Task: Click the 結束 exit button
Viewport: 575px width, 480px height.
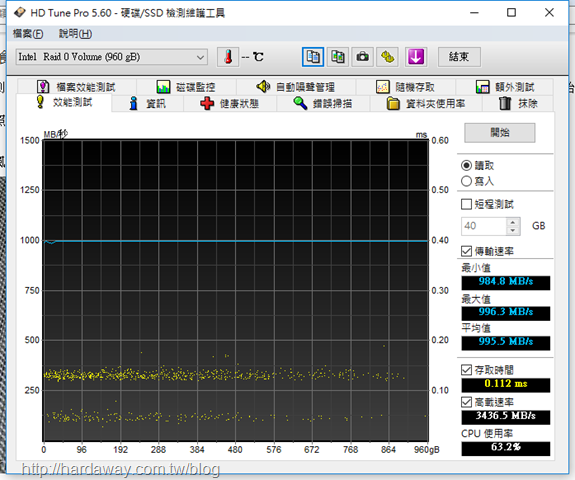Action: click(x=459, y=57)
